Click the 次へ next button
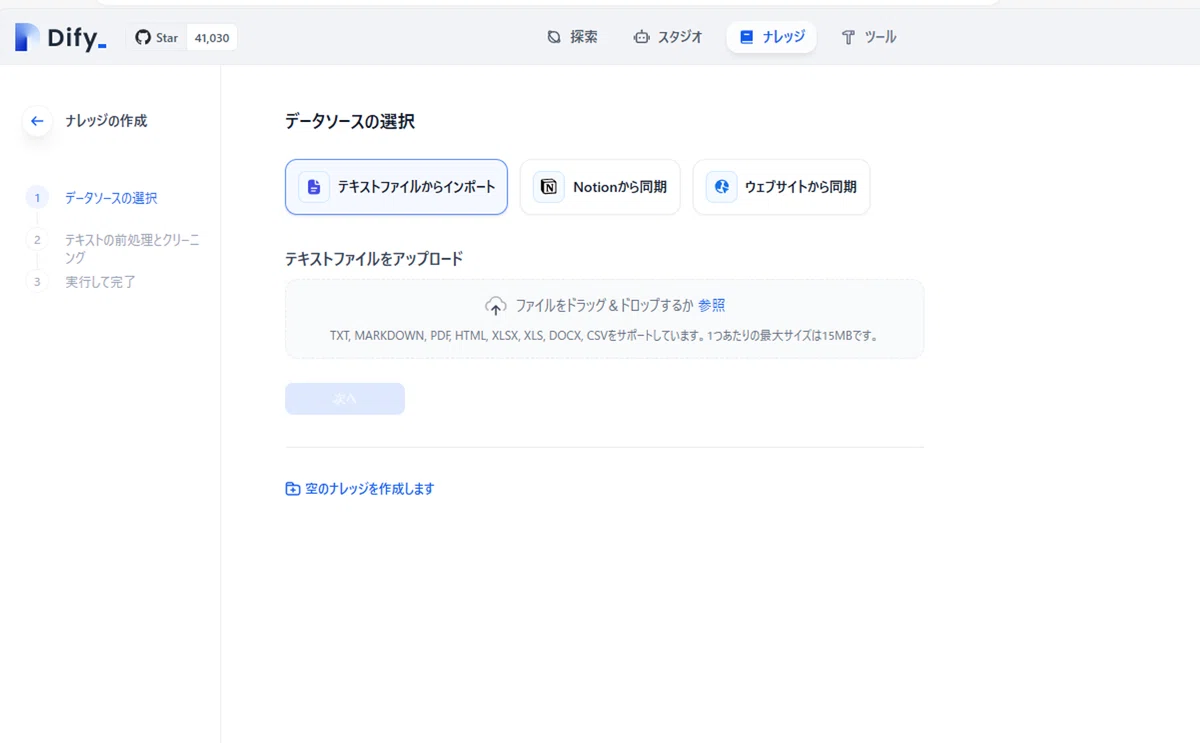This screenshot has width=1200, height=743. (x=345, y=399)
